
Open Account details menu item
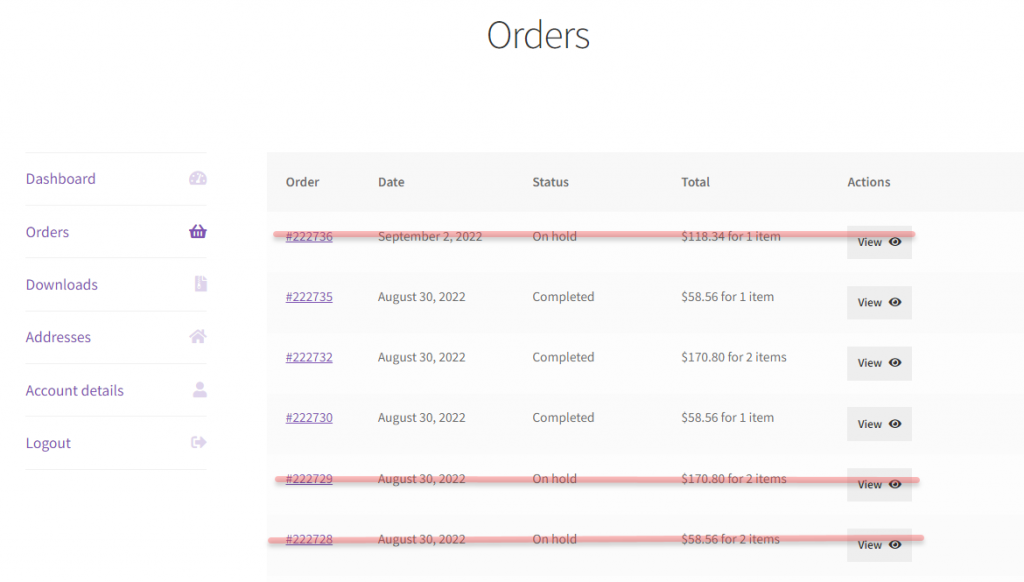tap(74, 390)
